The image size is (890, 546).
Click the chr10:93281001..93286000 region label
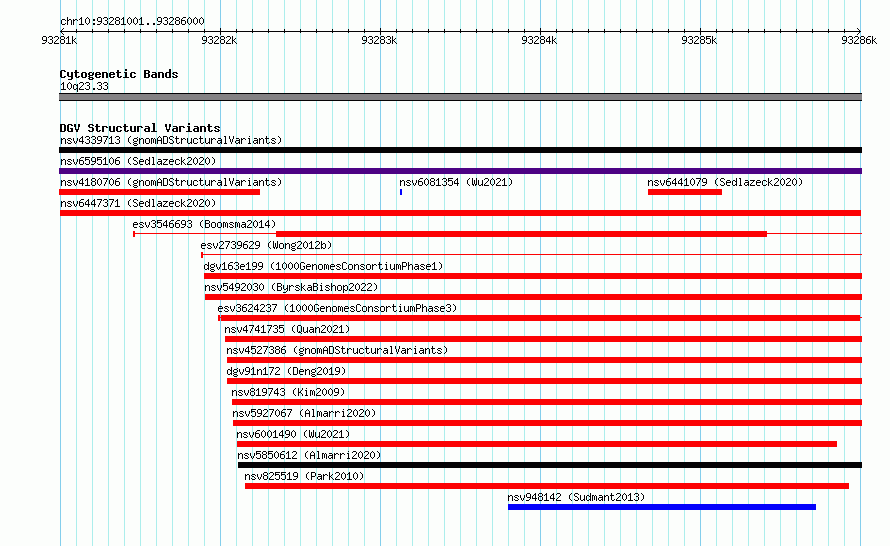pyautogui.click(x=132, y=21)
